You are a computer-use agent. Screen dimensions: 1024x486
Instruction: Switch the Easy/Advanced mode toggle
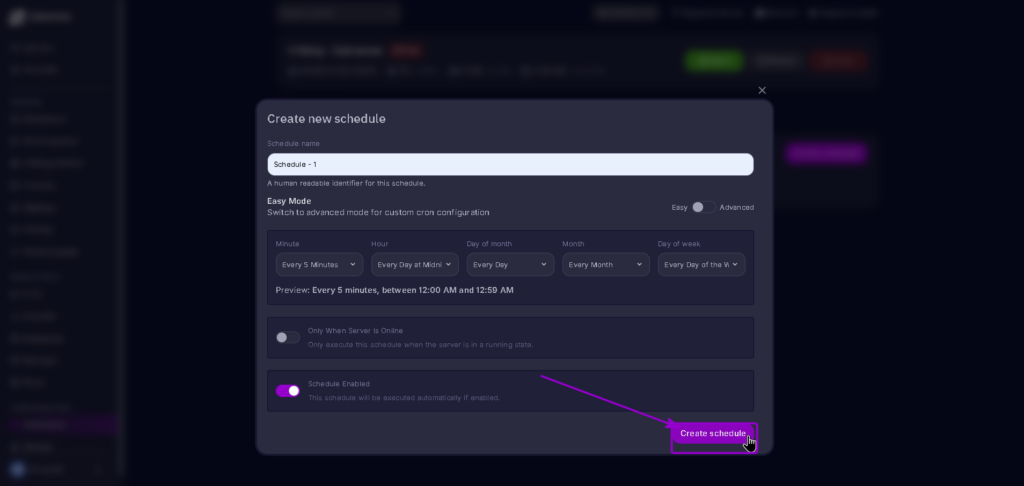click(x=703, y=207)
